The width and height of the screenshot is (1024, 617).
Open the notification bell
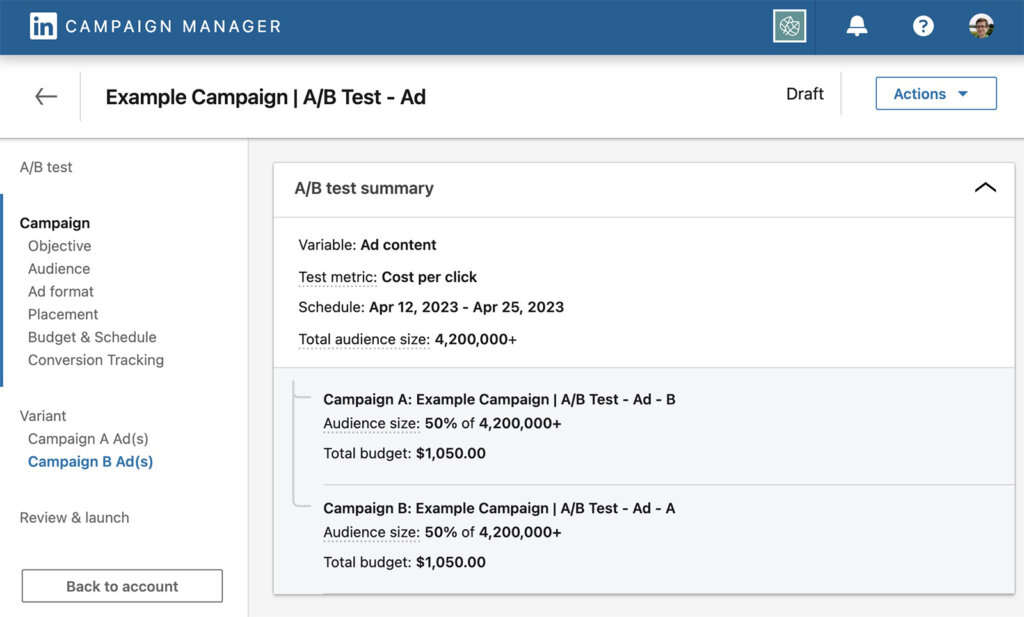(857, 26)
